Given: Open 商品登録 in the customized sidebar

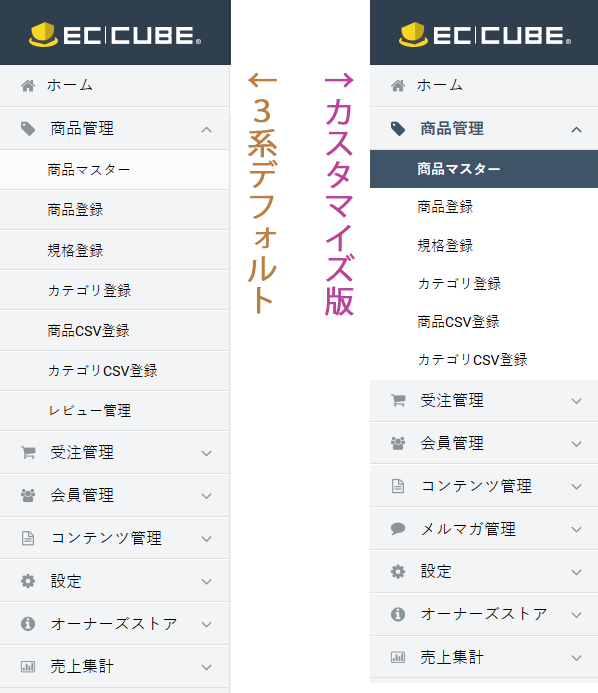Looking at the screenshot, I should pyautogui.click(x=484, y=207).
